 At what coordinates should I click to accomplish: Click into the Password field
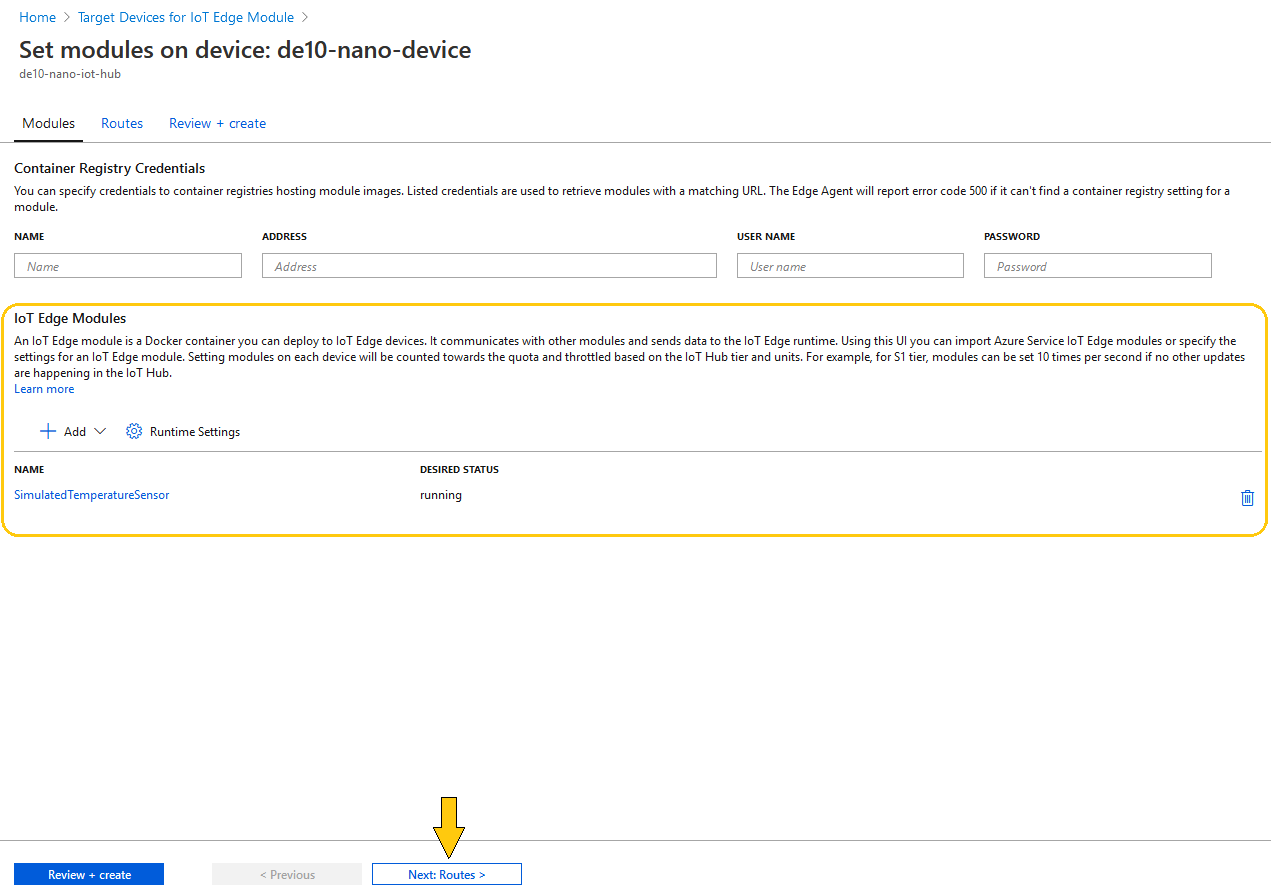[1097, 266]
